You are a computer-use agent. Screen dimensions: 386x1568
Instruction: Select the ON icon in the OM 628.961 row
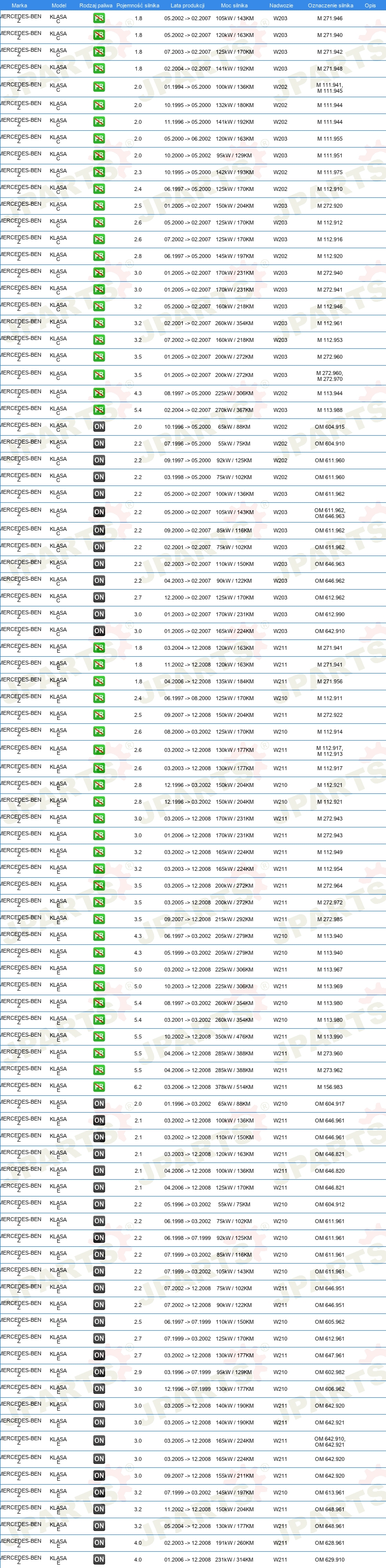coord(99,1542)
